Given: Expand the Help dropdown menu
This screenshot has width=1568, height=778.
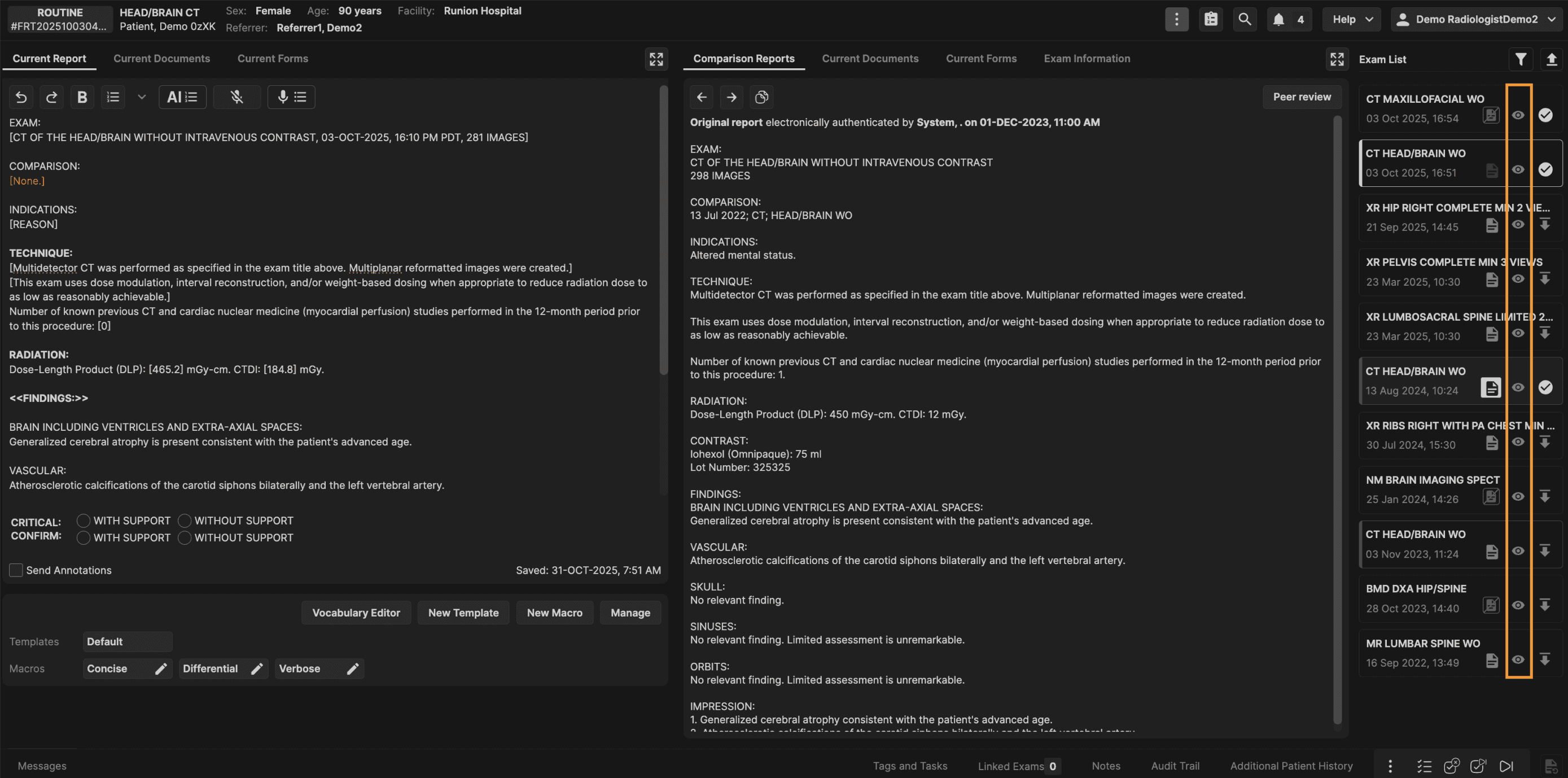Looking at the screenshot, I should click(1352, 20).
